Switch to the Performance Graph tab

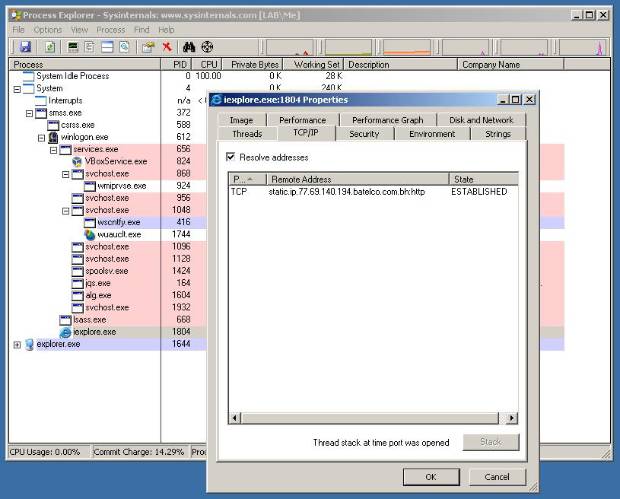coord(387,120)
